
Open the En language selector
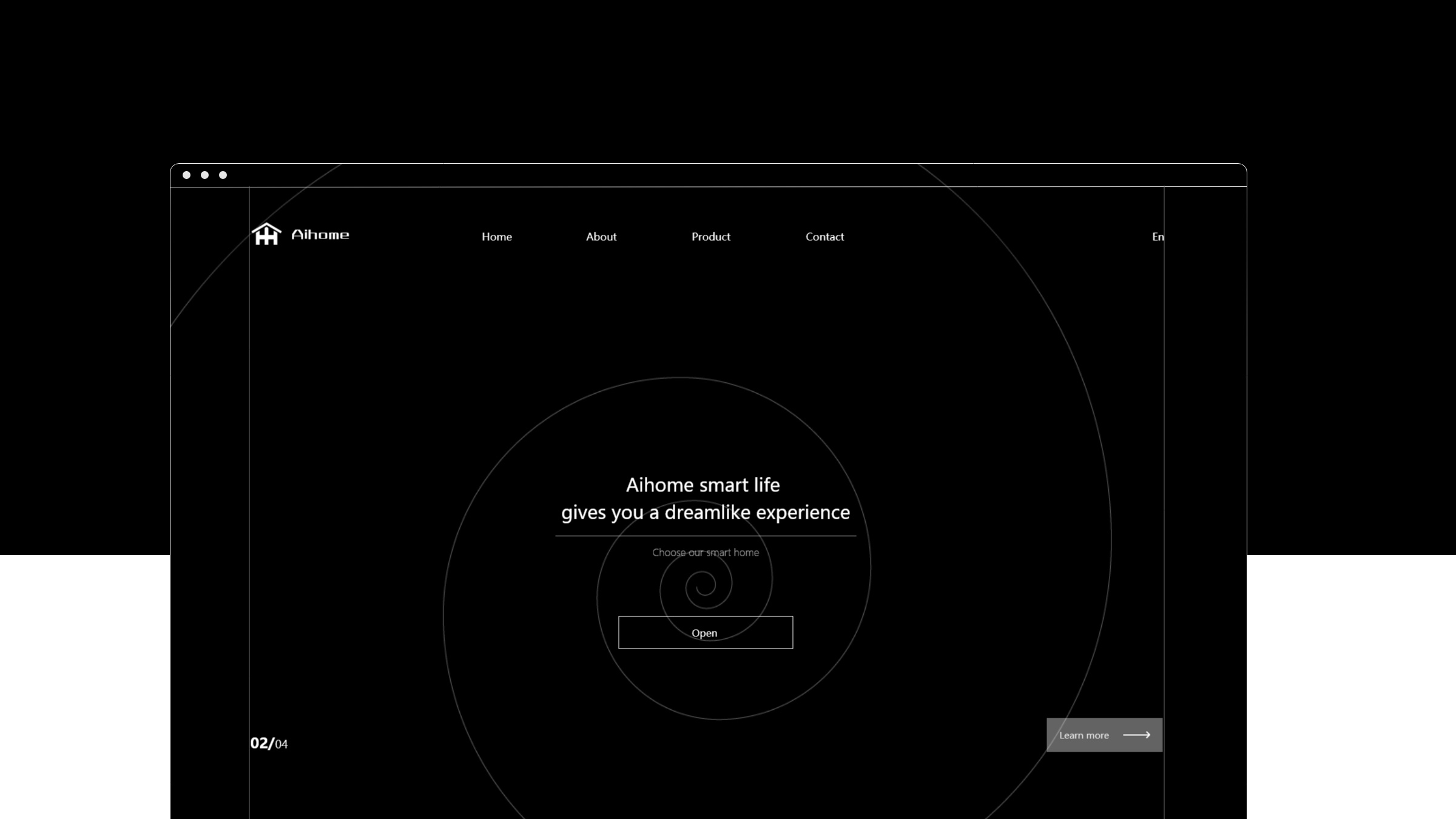tap(1157, 237)
